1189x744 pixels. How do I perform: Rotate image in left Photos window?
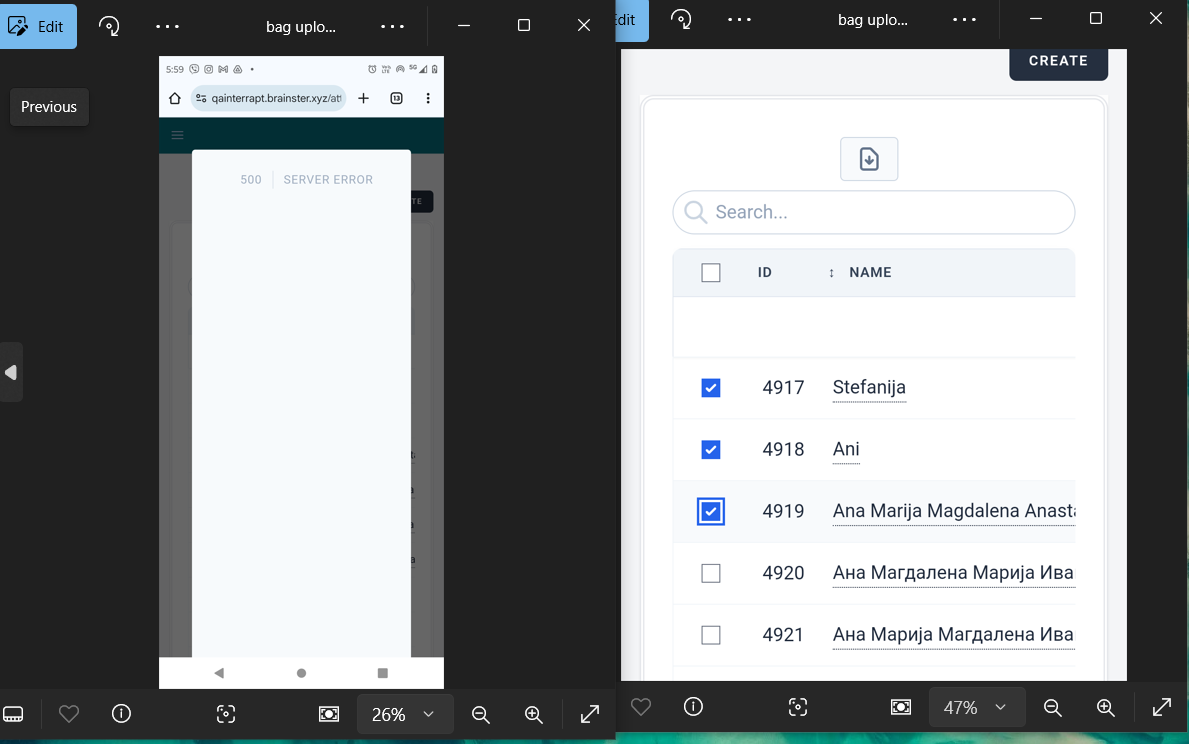point(110,27)
